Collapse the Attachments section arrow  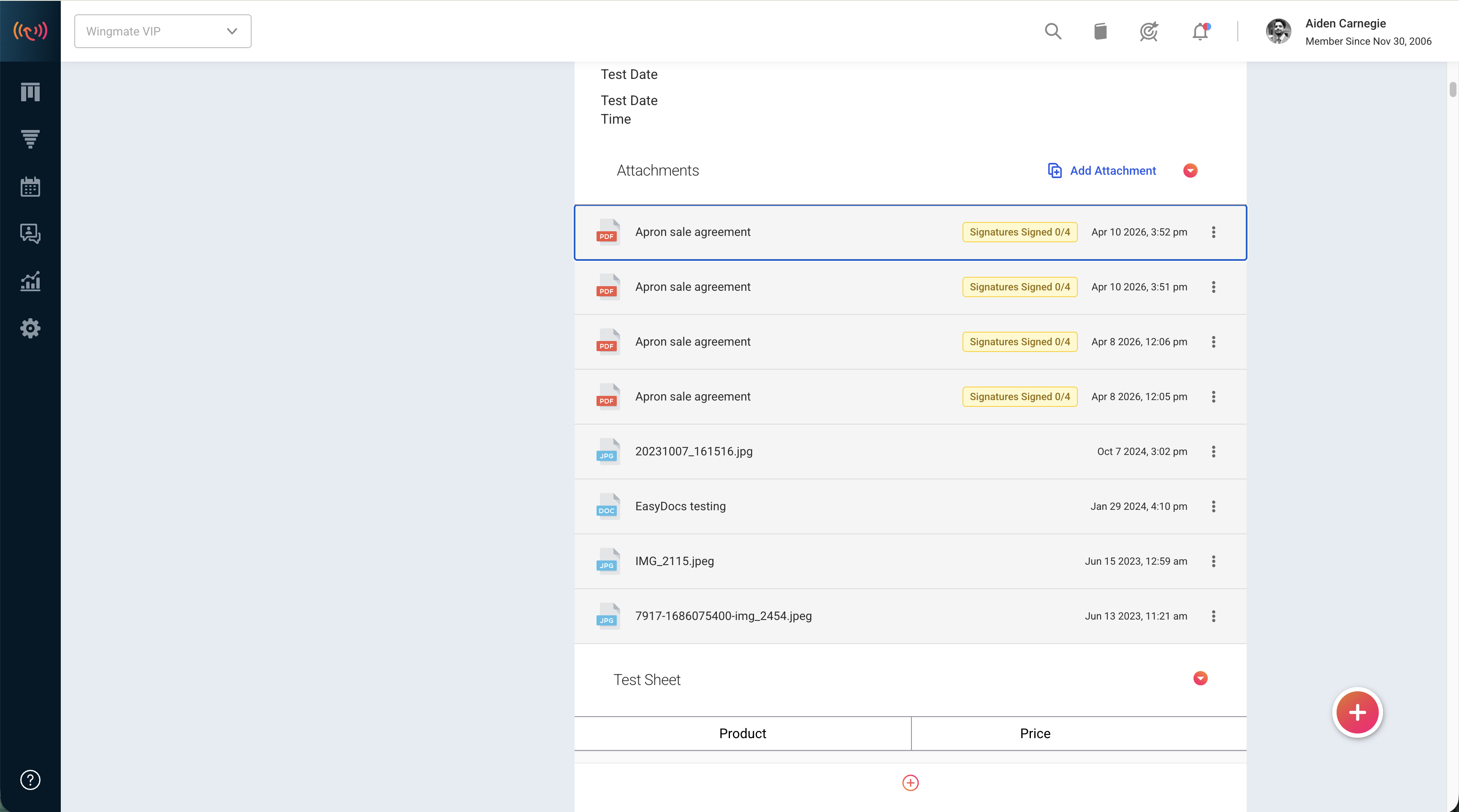[1190, 171]
